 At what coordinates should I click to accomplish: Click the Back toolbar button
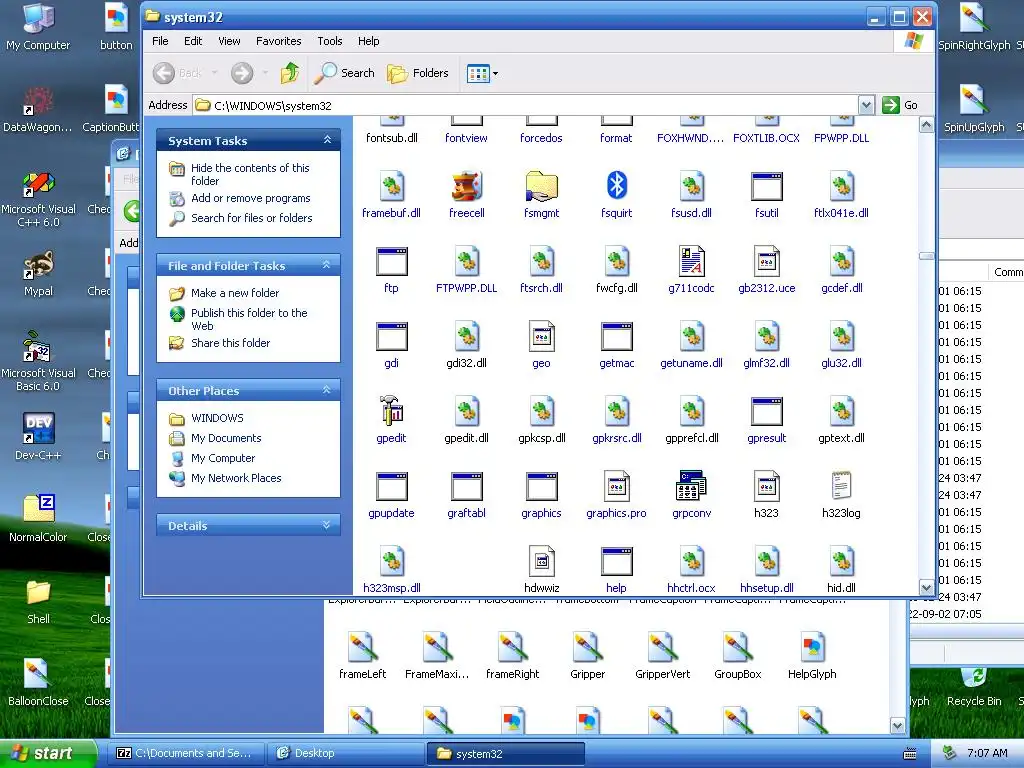(178, 72)
